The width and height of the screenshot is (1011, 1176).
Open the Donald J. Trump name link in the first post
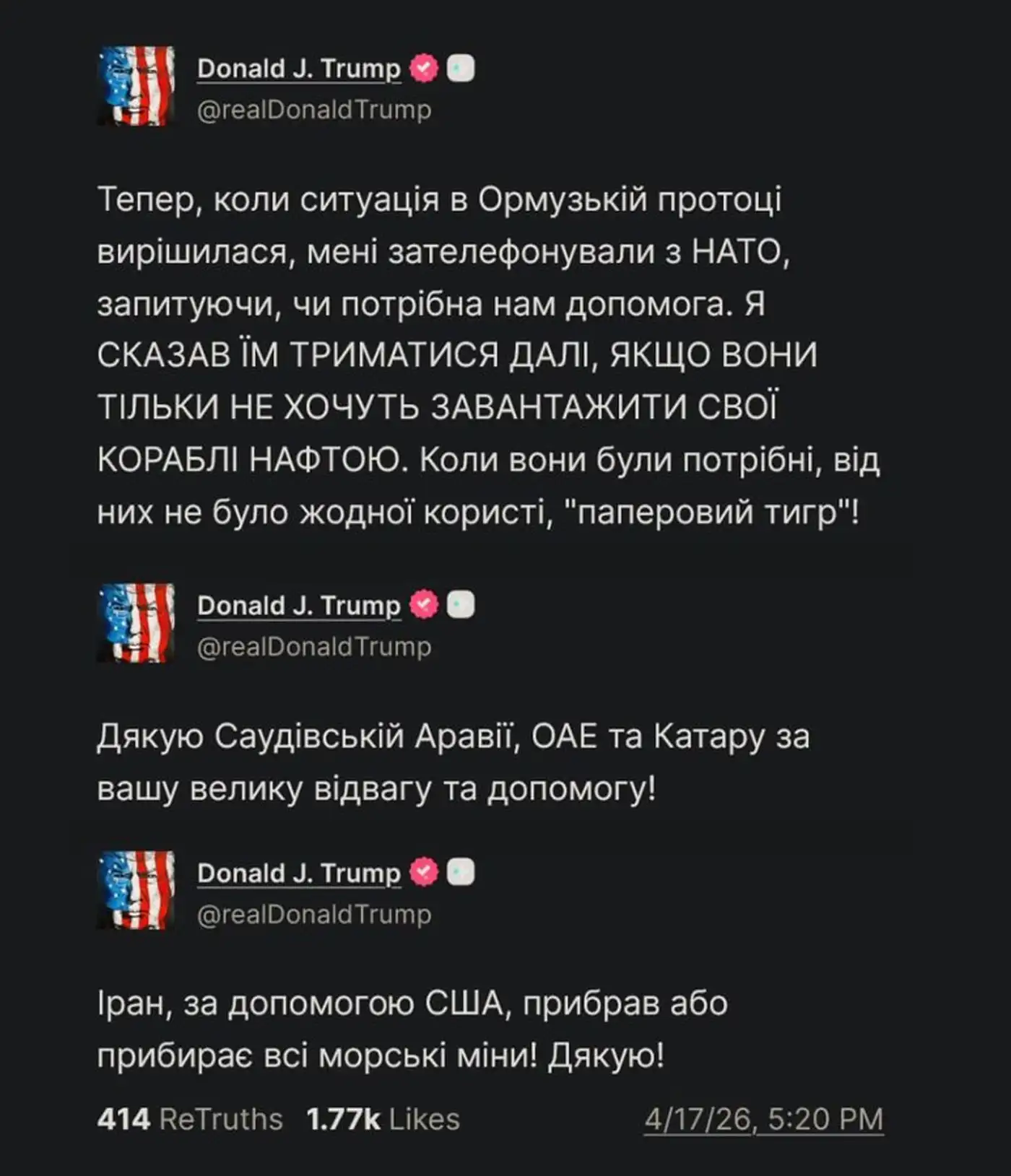point(298,69)
